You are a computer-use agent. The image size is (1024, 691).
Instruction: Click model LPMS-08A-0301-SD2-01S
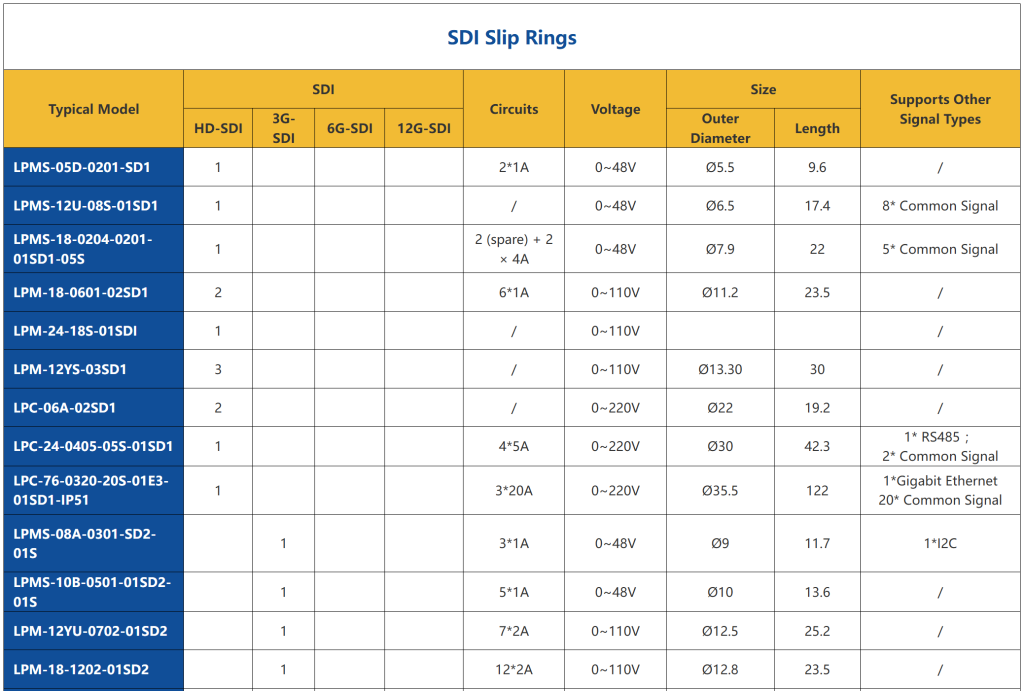point(85,543)
